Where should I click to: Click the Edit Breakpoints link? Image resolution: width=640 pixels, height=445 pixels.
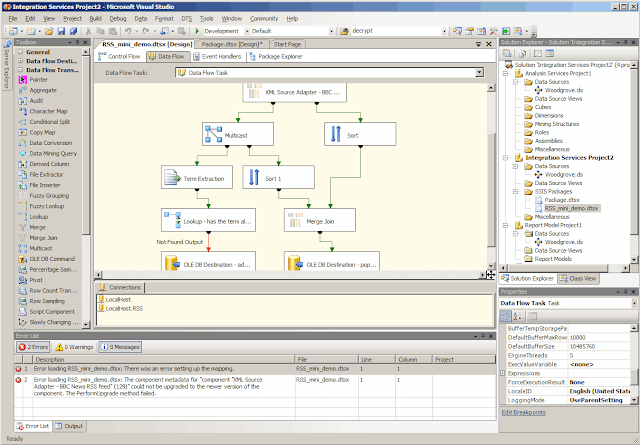pos(523,412)
